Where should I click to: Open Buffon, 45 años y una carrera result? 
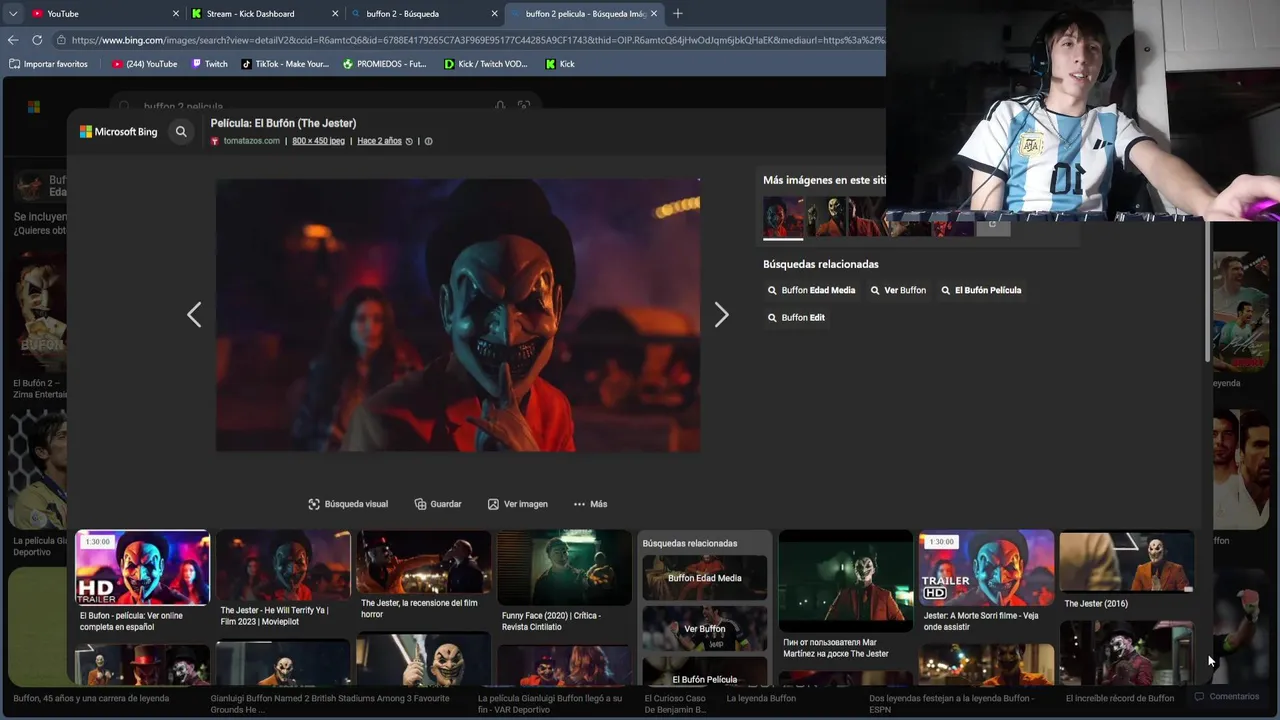[x=91, y=698]
